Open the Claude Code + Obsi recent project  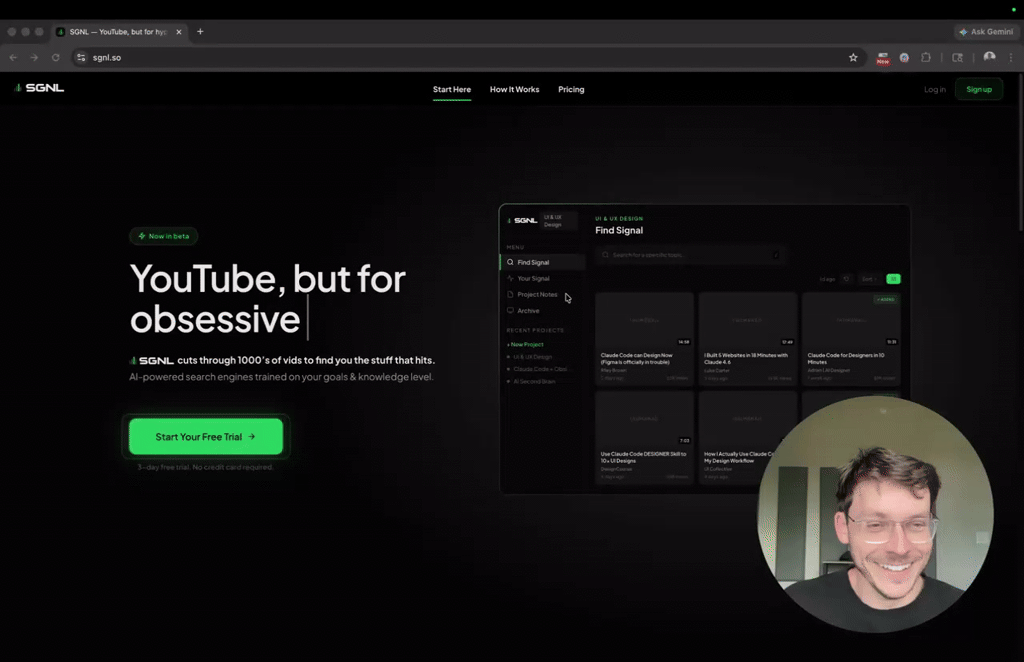pos(538,369)
